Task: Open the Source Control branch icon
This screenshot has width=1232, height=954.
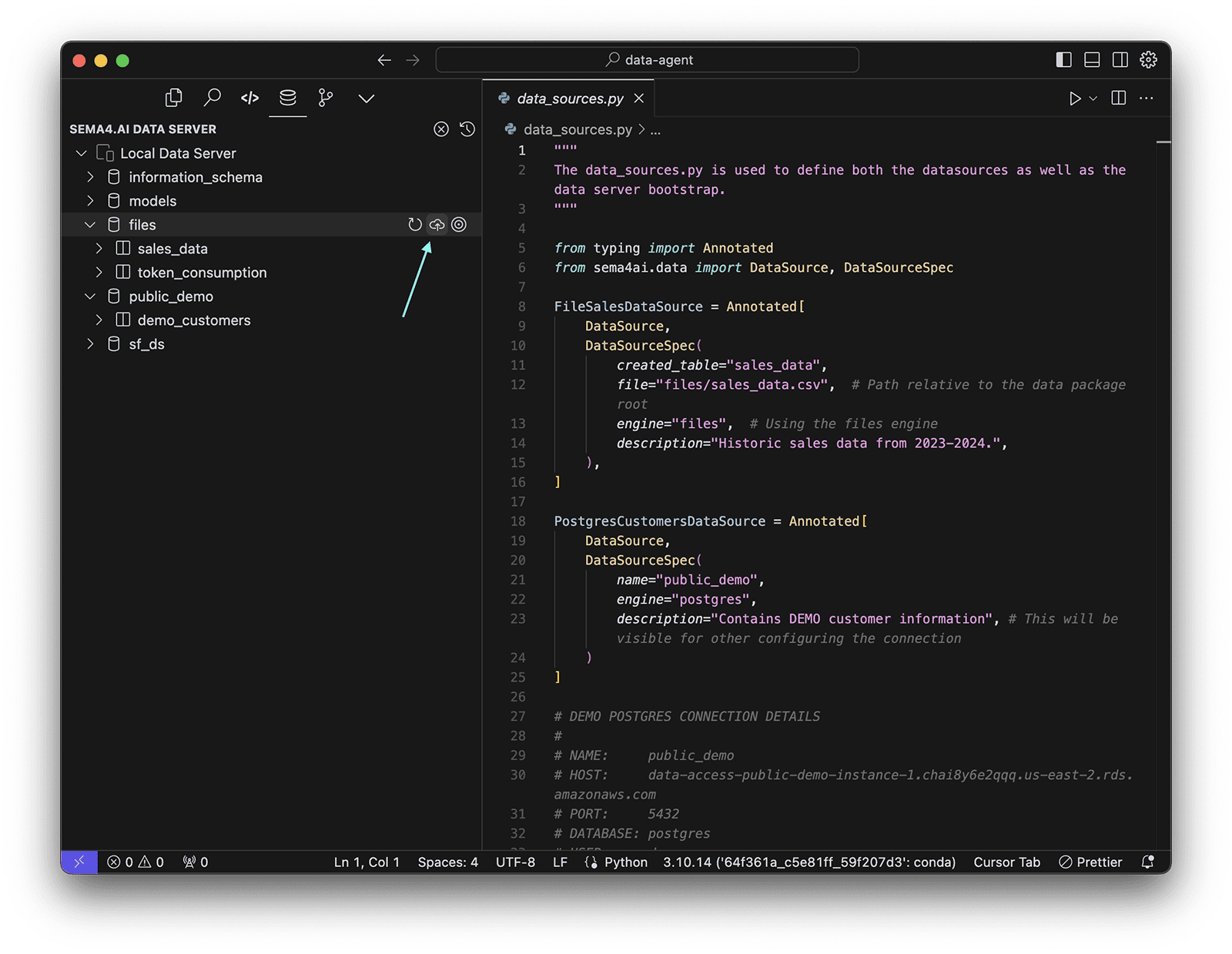Action: pyautogui.click(x=326, y=98)
